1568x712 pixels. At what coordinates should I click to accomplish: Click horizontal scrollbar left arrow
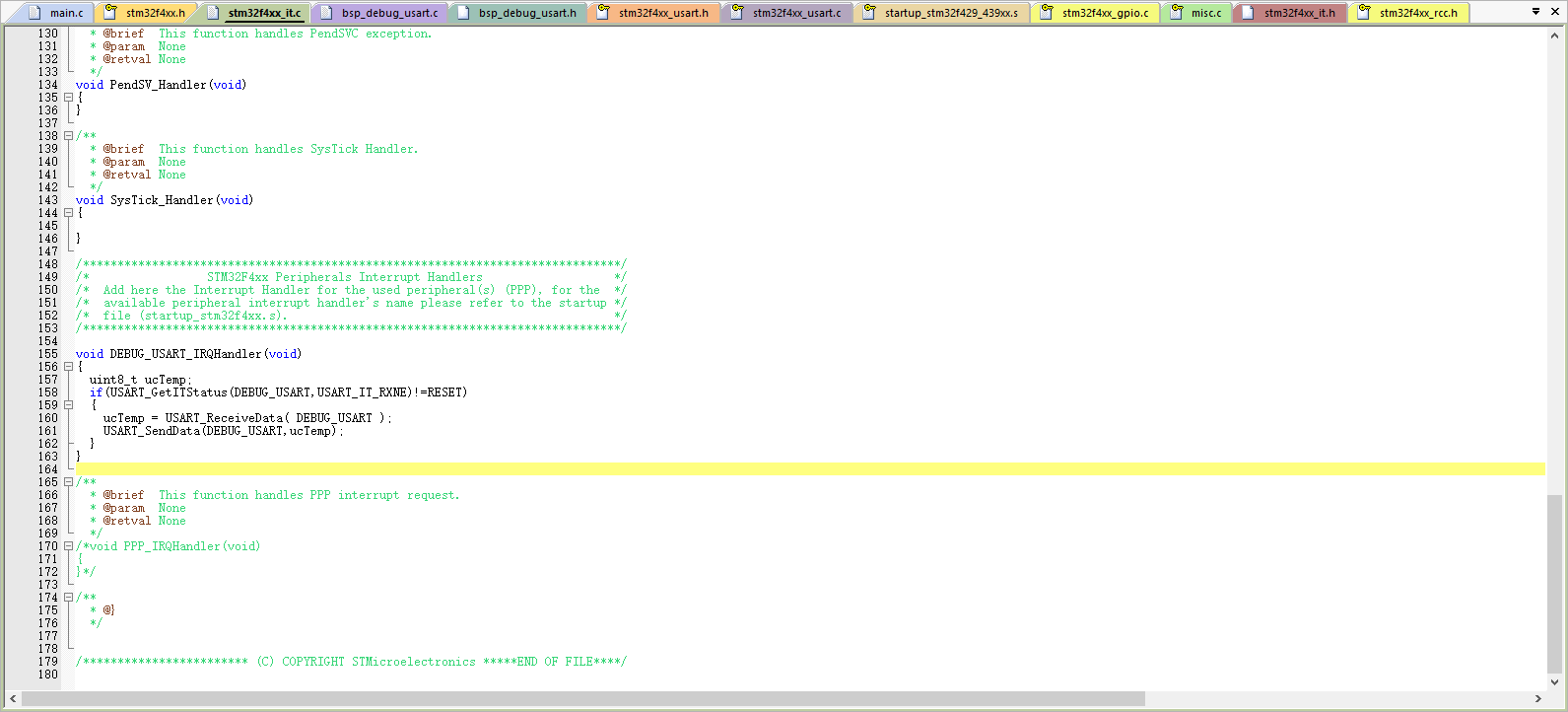[13, 699]
